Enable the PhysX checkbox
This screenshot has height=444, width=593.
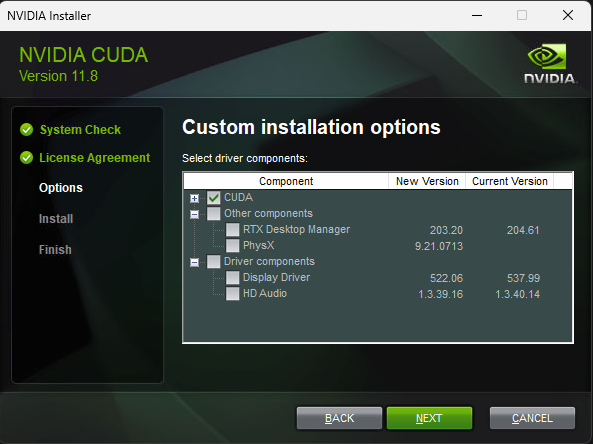point(233,245)
